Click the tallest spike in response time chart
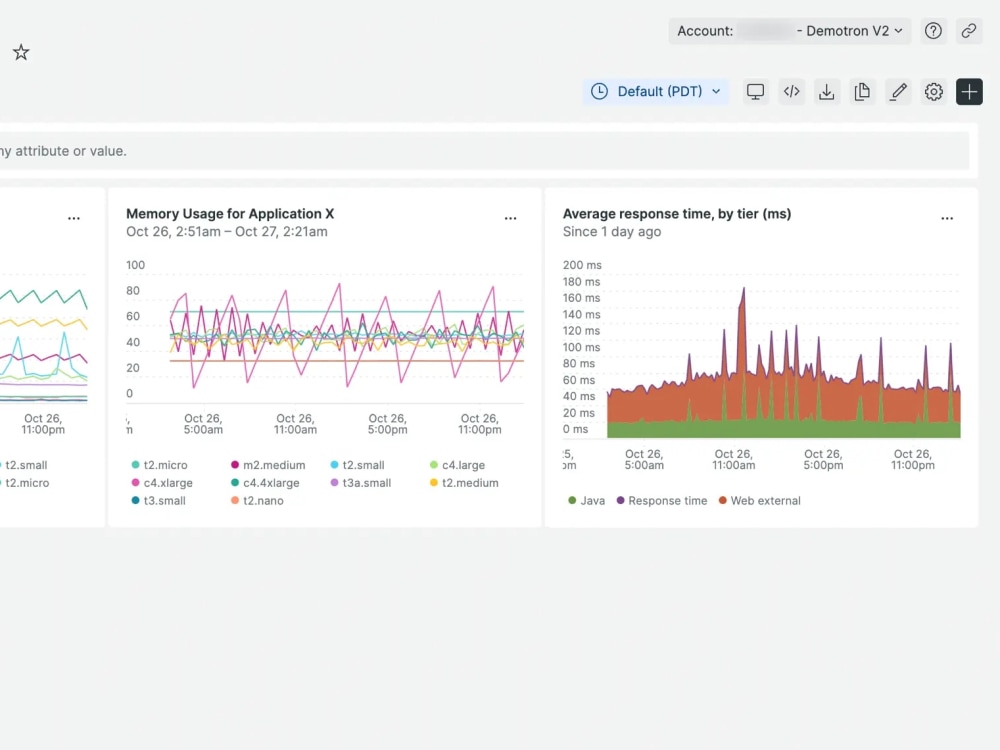The width and height of the screenshot is (1000, 750). pos(743,291)
